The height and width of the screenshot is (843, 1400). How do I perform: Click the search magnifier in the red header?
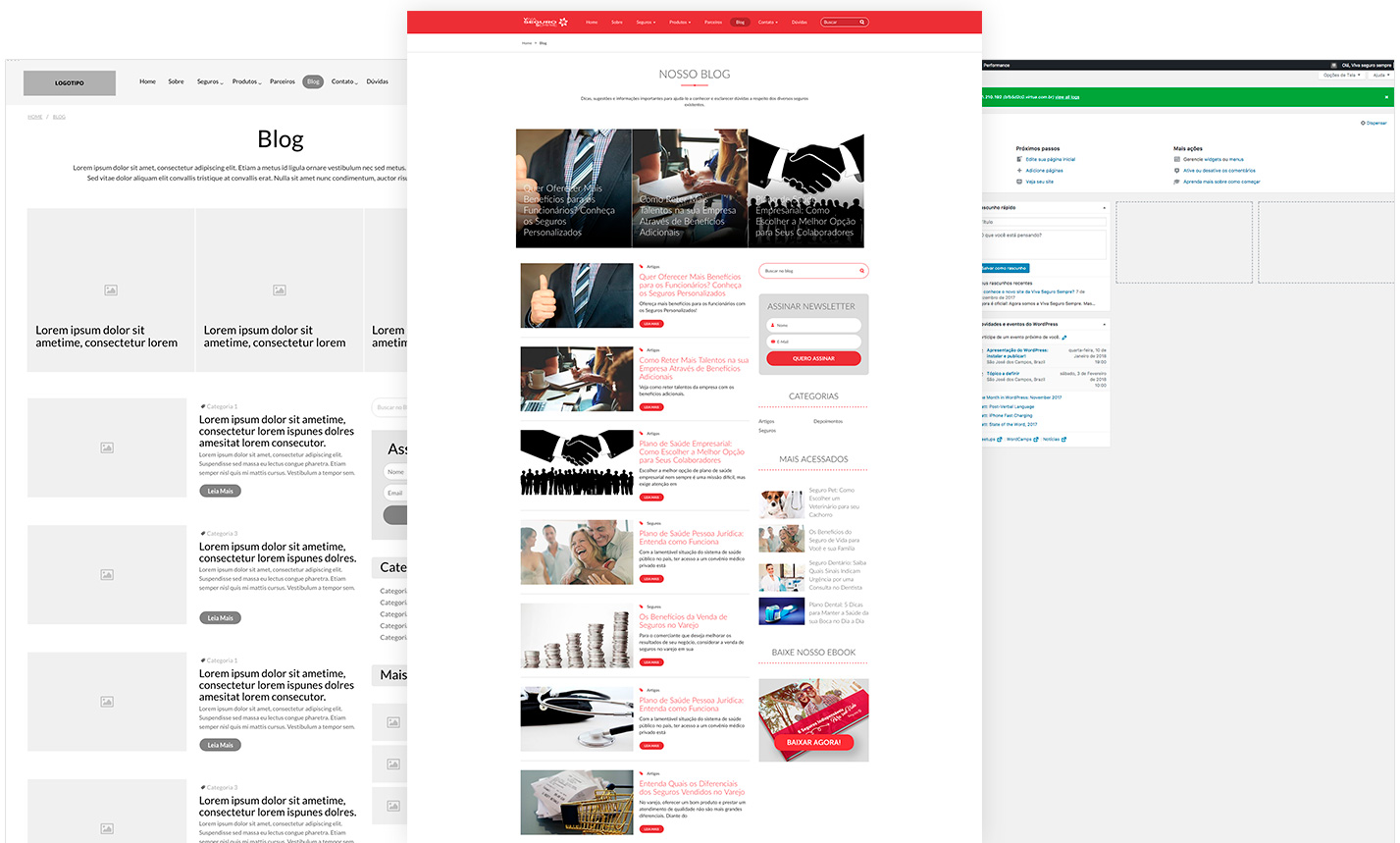(x=862, y=22)
